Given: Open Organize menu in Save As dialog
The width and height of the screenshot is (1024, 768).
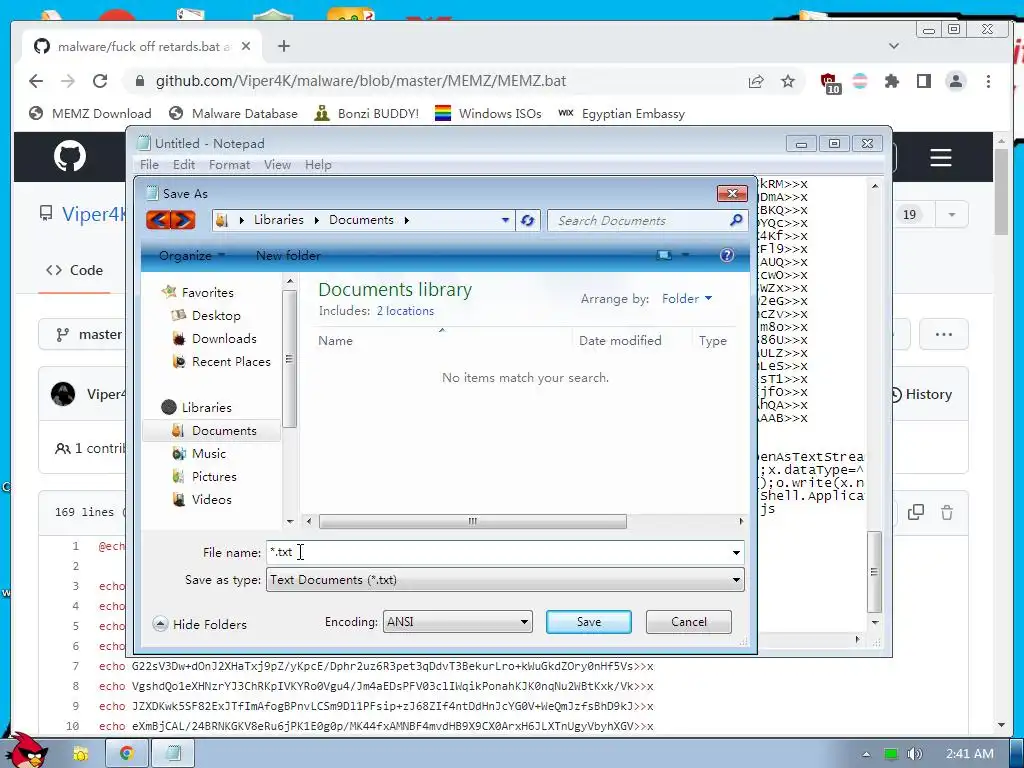Looking at the screenshot, I should point(191,255).
